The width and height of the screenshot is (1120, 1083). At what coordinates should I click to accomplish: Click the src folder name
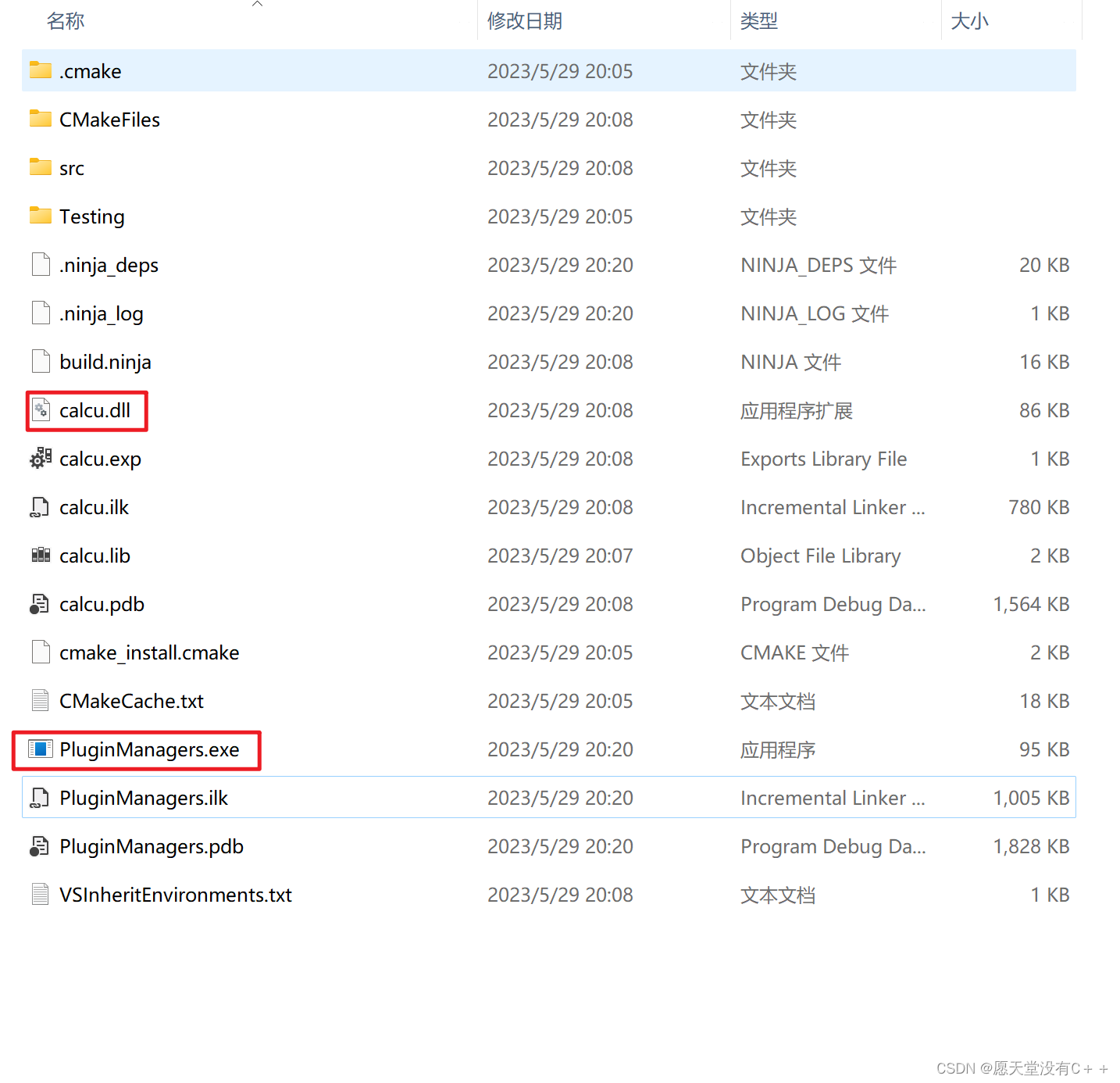[x=72, y=168]
